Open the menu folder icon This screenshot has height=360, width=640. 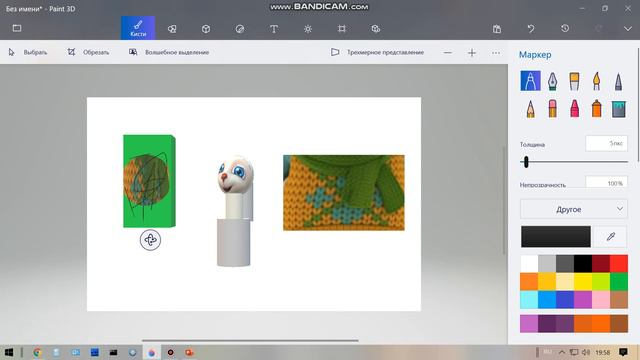[x=17, y=28]
